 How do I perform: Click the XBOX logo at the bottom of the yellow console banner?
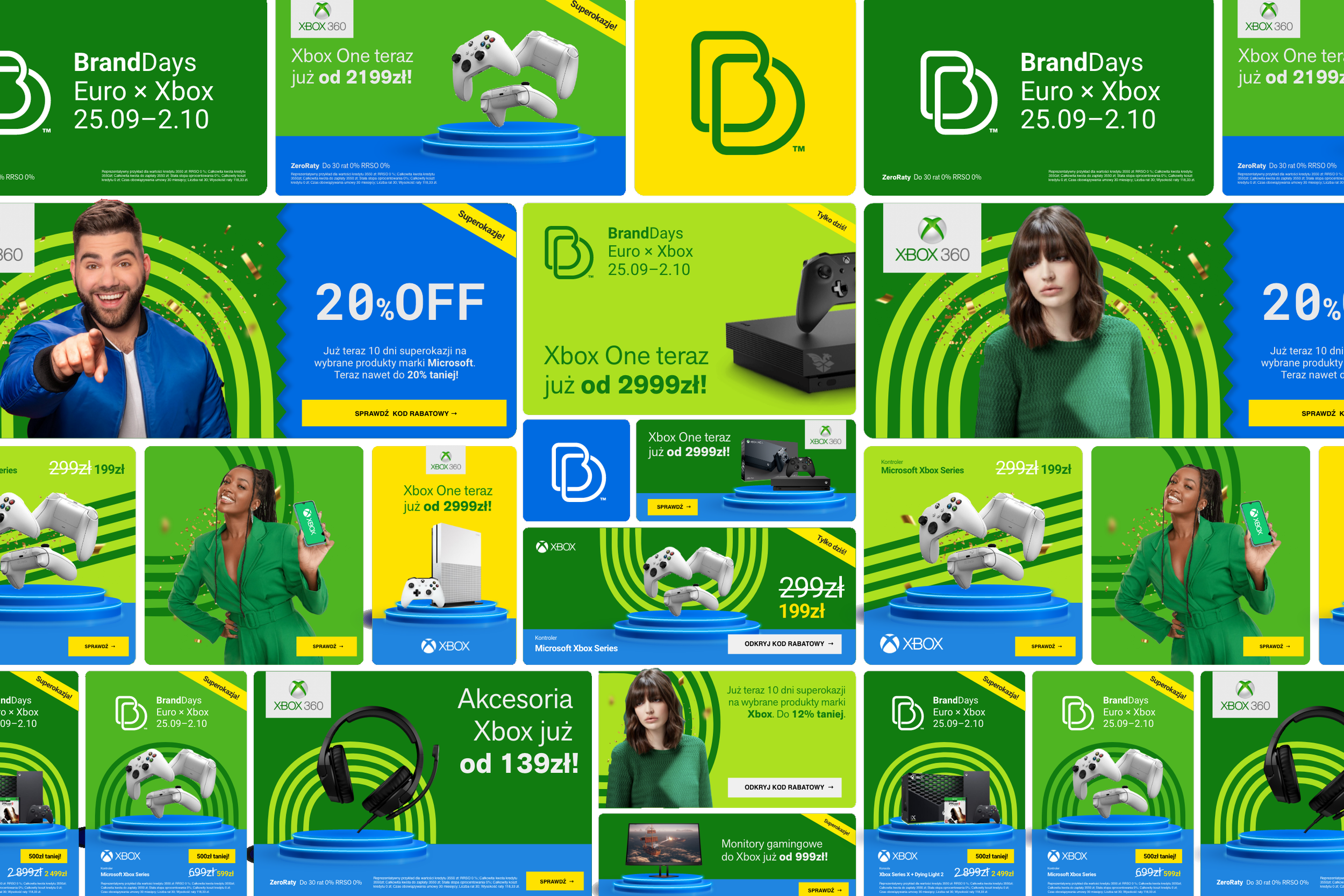tap(445, 646)
